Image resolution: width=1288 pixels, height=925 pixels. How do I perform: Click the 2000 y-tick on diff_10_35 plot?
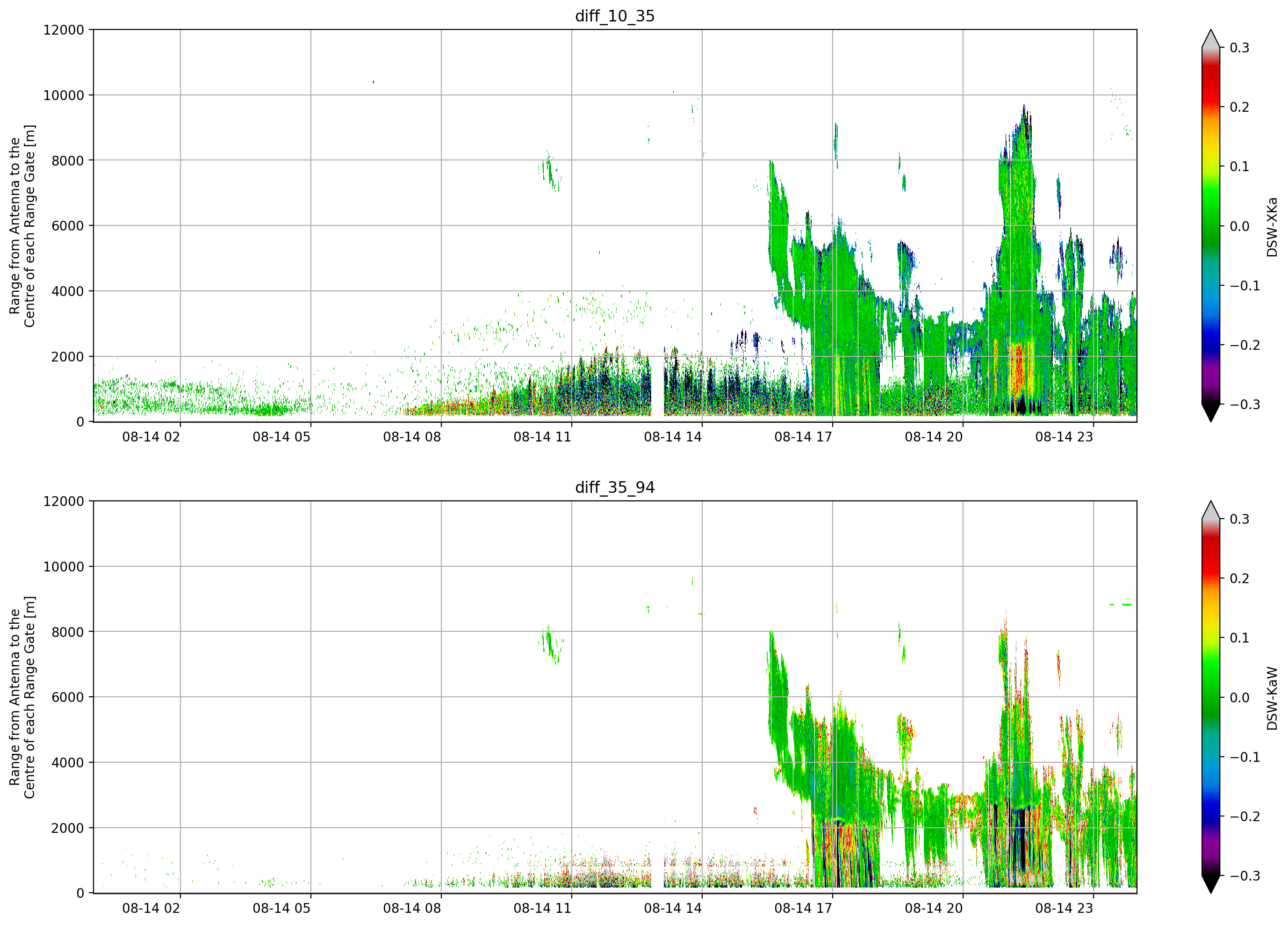pyautogui.click(x=68, y=356)
